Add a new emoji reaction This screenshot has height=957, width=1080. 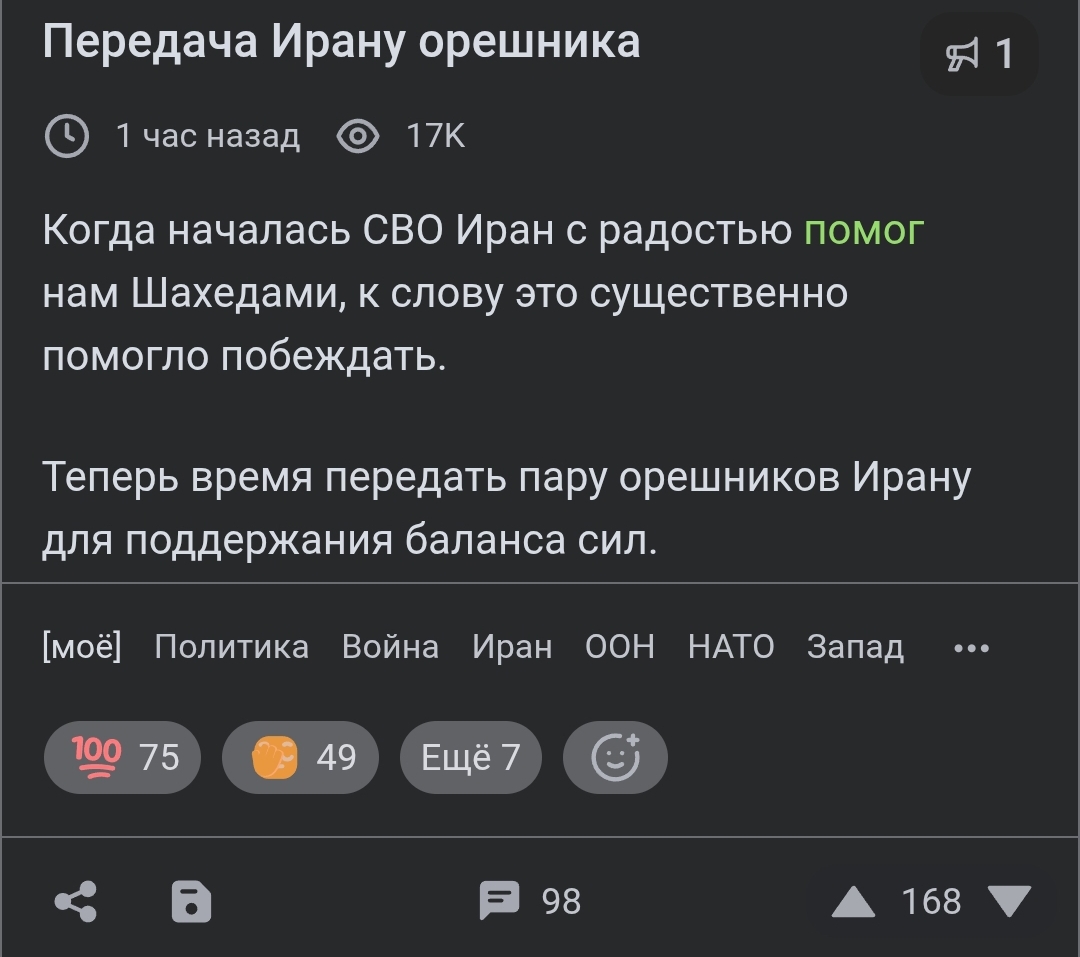[615, 757]
